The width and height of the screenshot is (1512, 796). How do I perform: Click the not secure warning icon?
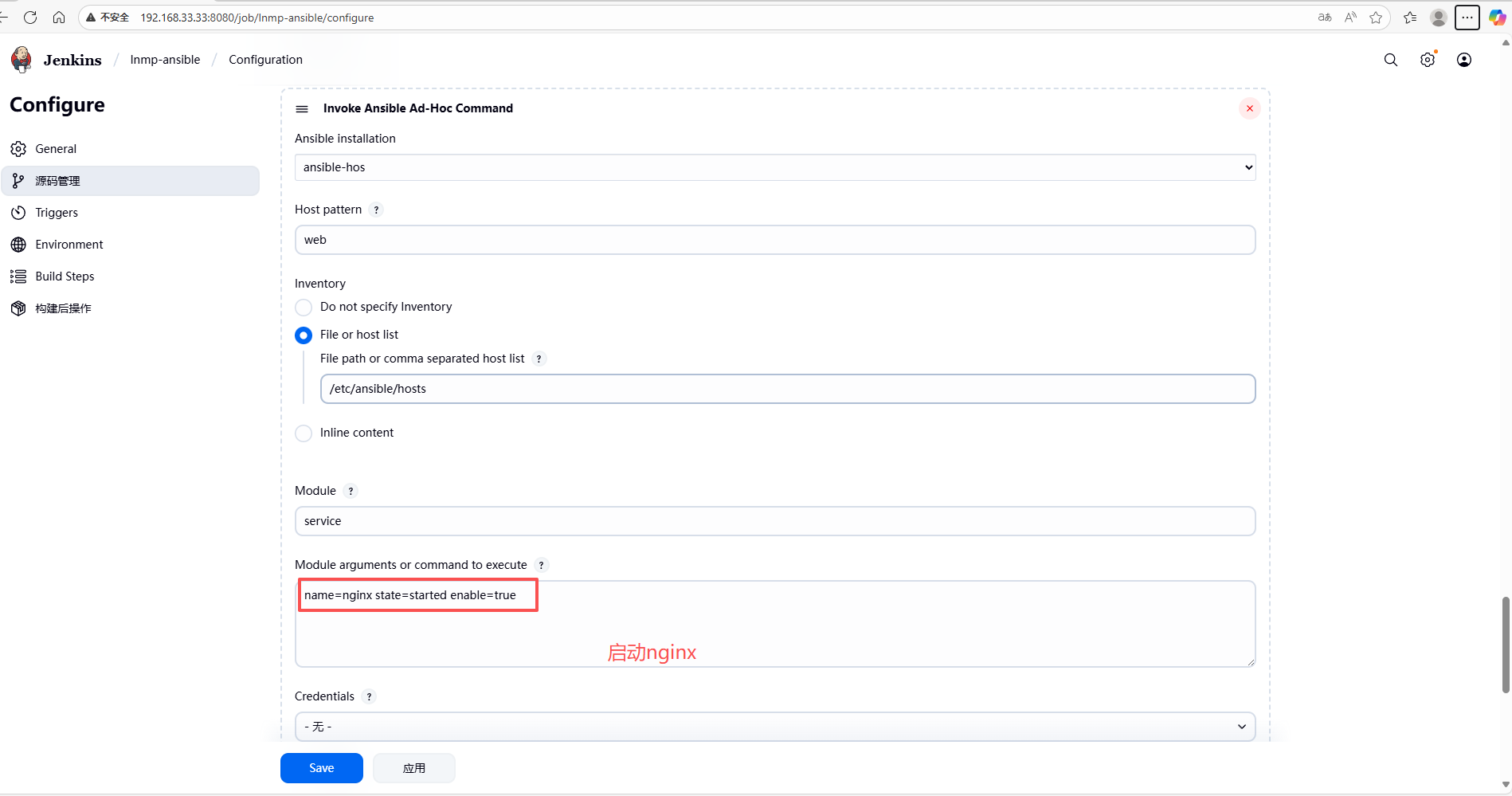pos(91,18)
